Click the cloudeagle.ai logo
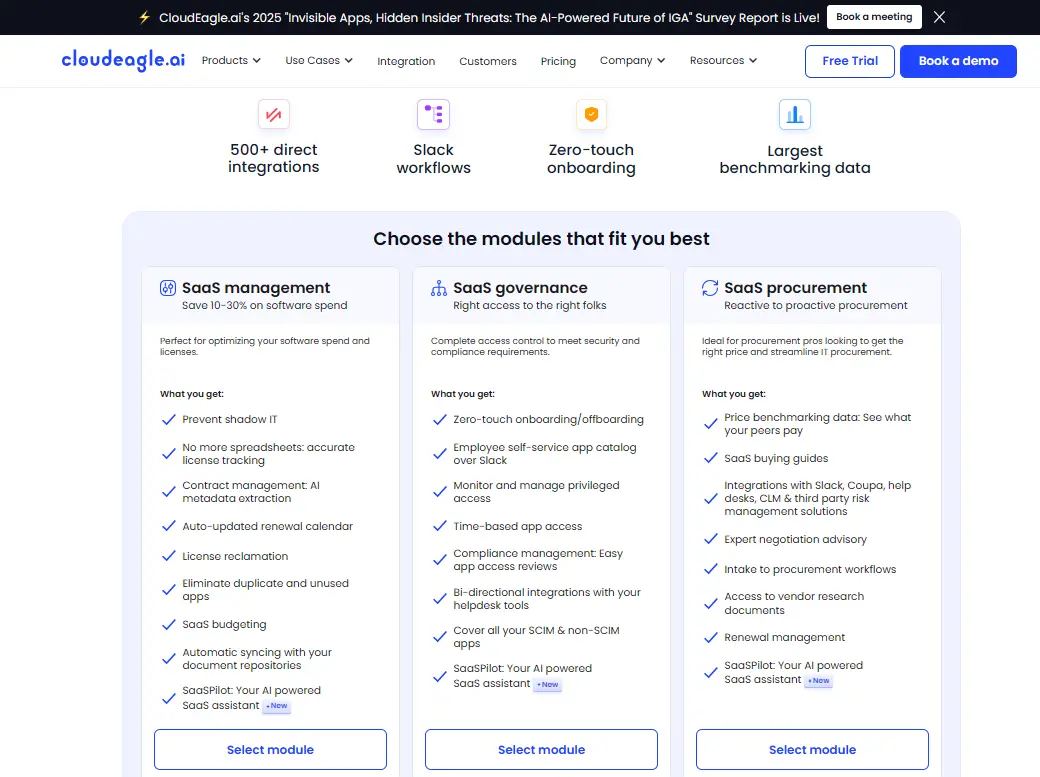 click(123, 60)
